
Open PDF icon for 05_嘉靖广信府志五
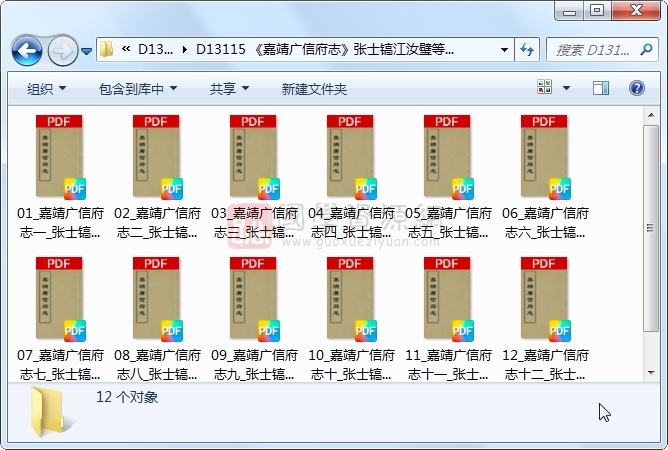point(449,157)
